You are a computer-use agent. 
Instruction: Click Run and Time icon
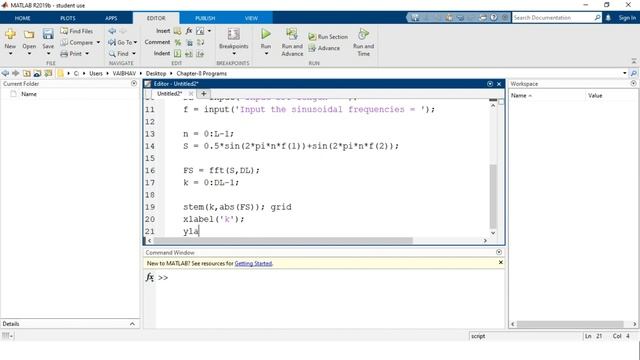coord(363,34)
